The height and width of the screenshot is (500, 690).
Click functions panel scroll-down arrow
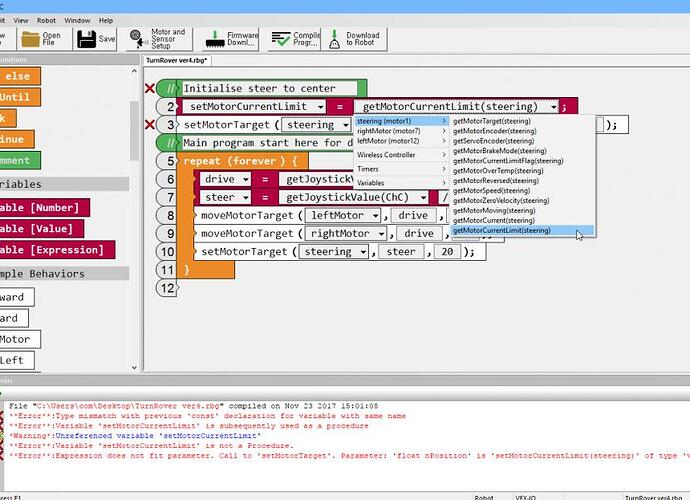tap(134, 368)
